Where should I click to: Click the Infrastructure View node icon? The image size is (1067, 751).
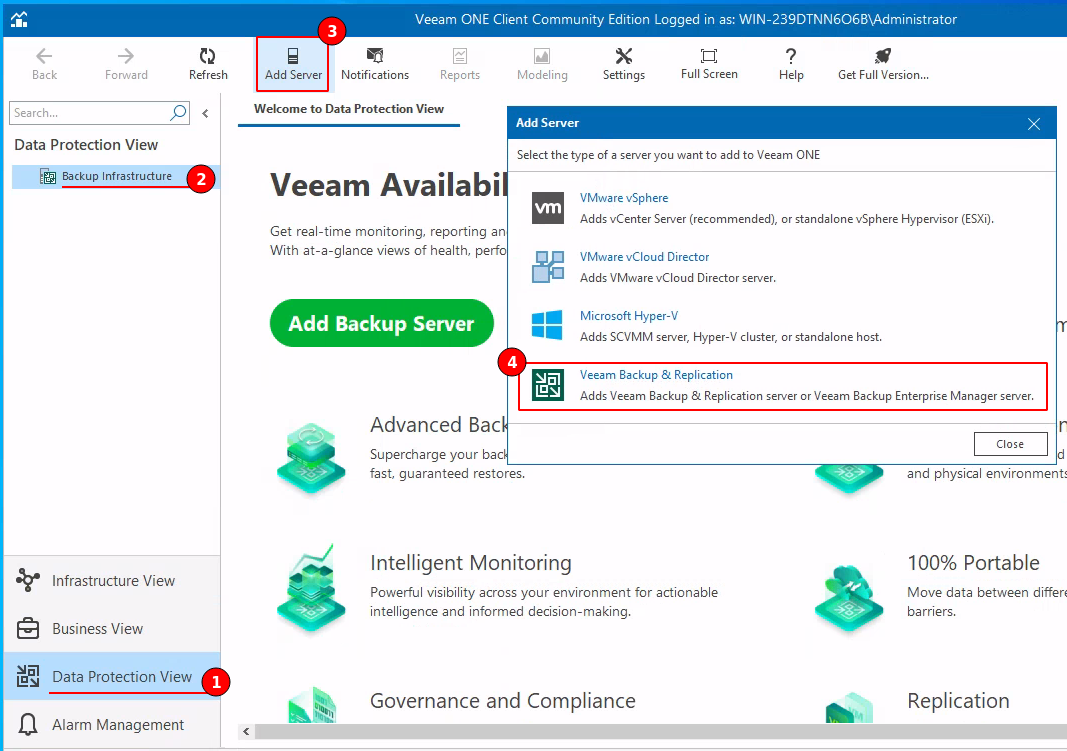(28, 580)
